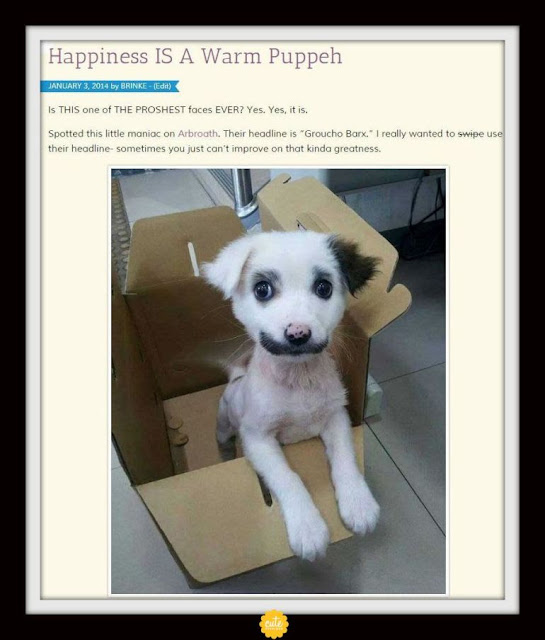Open author BRINKE's profile link
Viewport: 545px width, 640px height.
pos(133,86)
